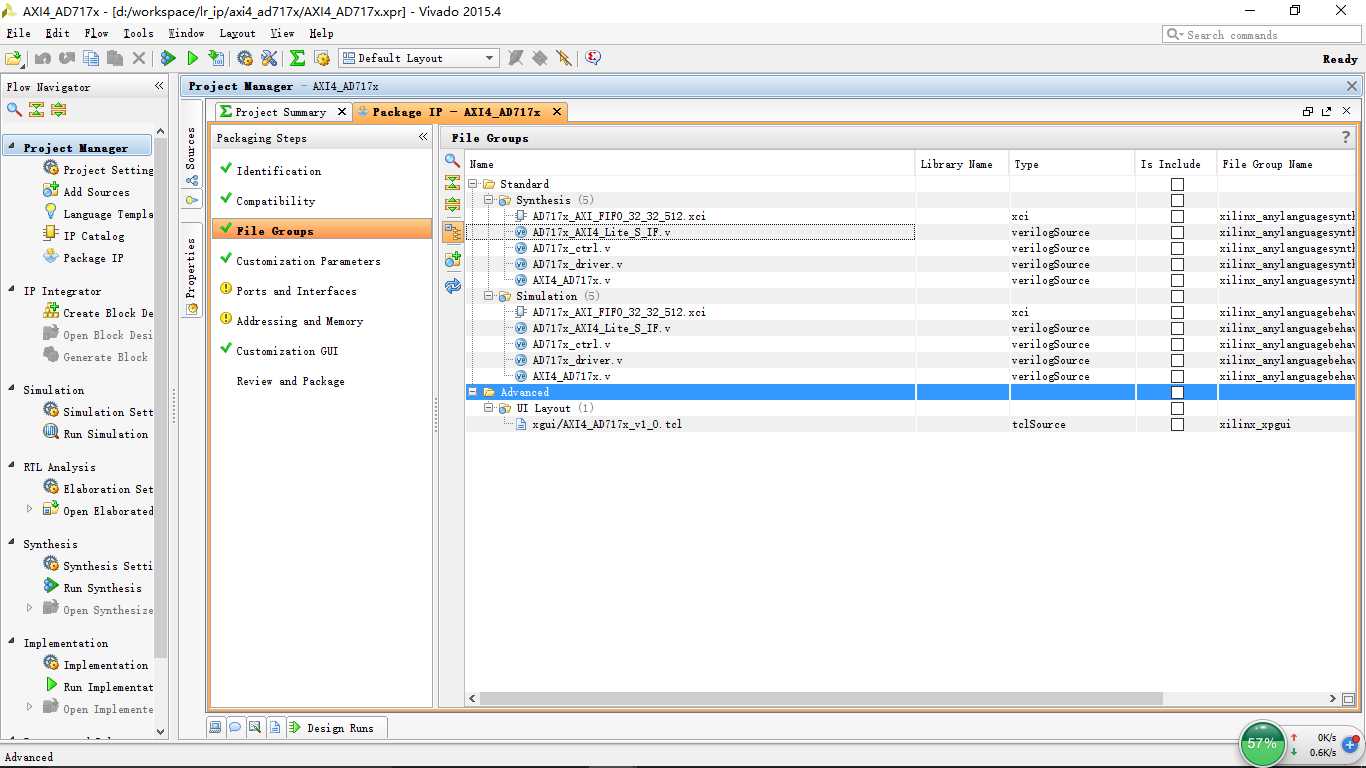Click Run Synthesis in Flow Navigator
Screen dimensions: 1366x768
[102, 588]
